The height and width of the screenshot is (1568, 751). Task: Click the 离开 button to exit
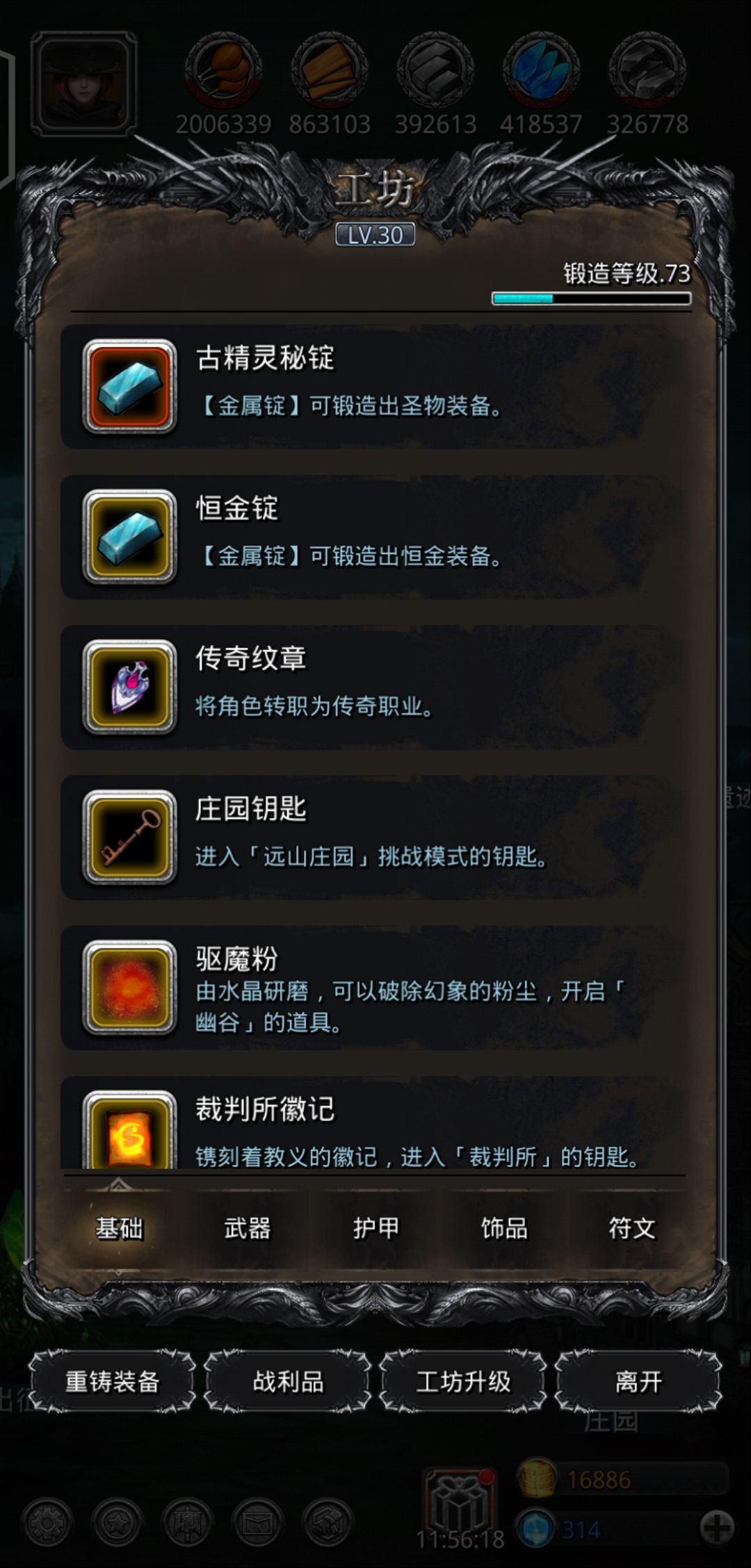point(638,1382)
